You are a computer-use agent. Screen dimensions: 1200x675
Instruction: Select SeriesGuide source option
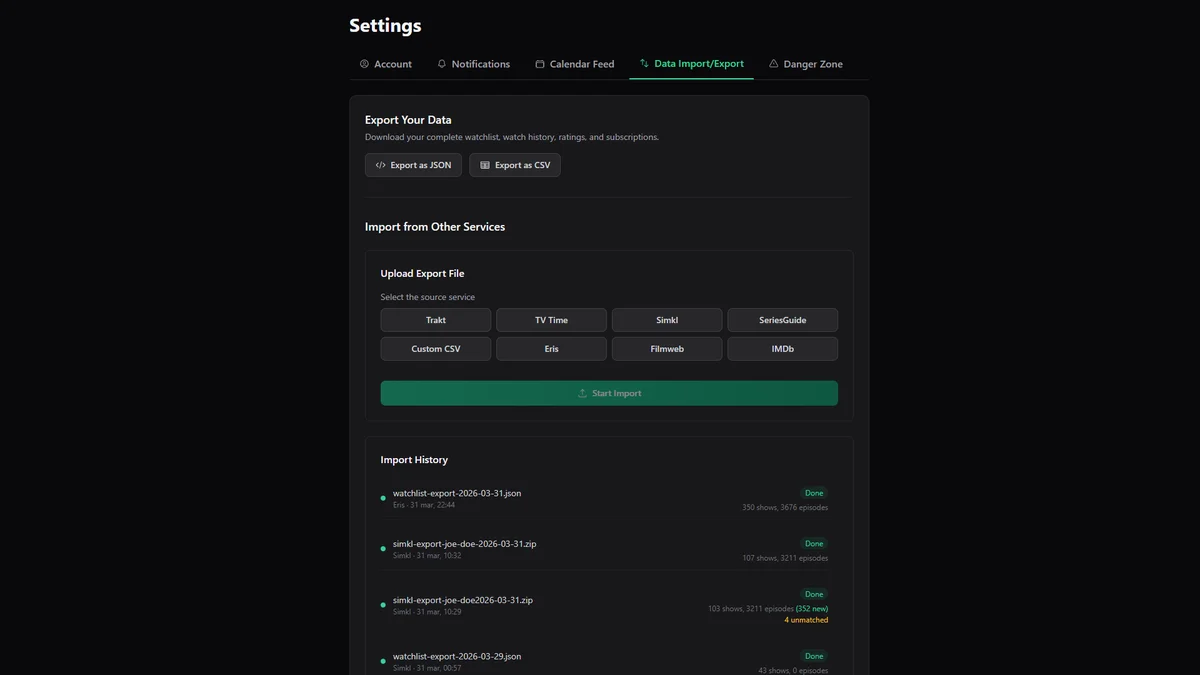point(782,320)
